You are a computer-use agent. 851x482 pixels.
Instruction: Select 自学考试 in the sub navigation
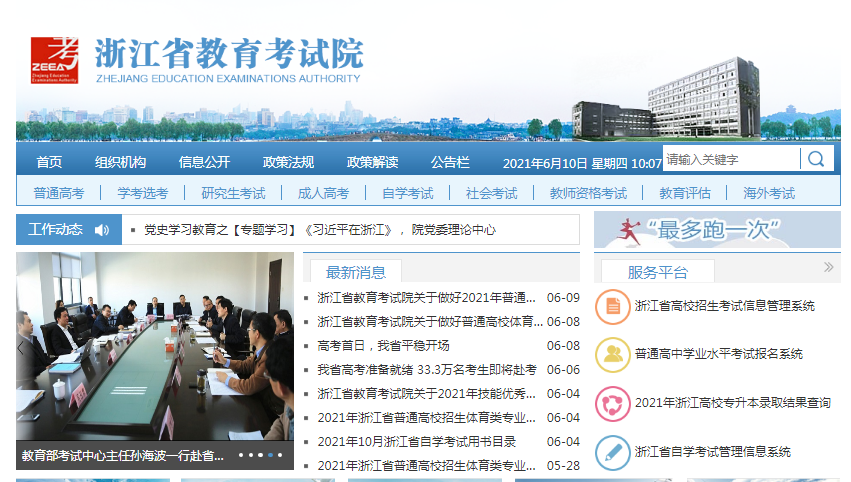pyautogui.click(x=408, y=193)
